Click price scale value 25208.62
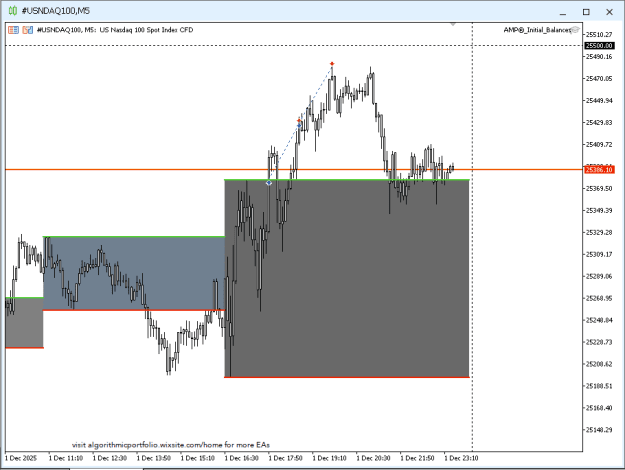Image resolution: width=625 pixels, height=470 pixels. coord(599,364)
